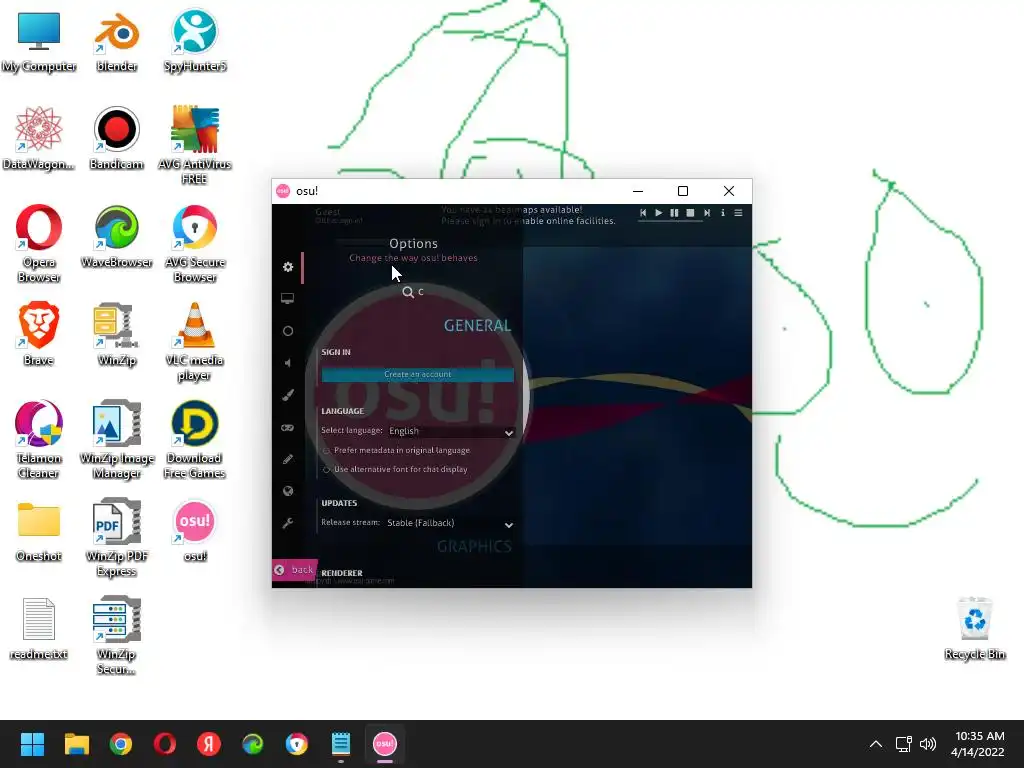Open the network status tray icon
1024x768 pixels.
904,744
